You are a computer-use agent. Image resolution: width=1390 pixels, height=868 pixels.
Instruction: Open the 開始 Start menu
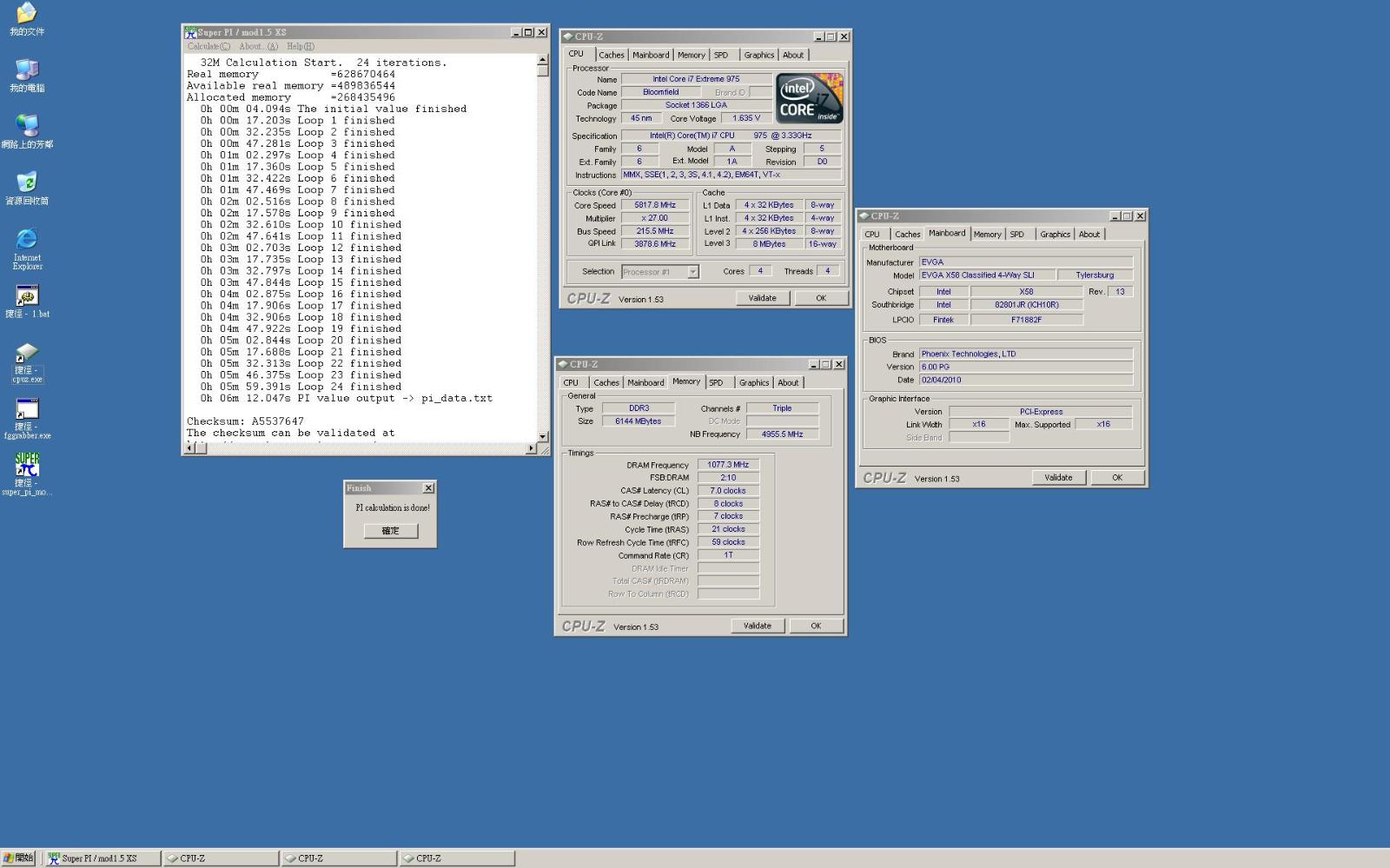[x=18, y=858]
